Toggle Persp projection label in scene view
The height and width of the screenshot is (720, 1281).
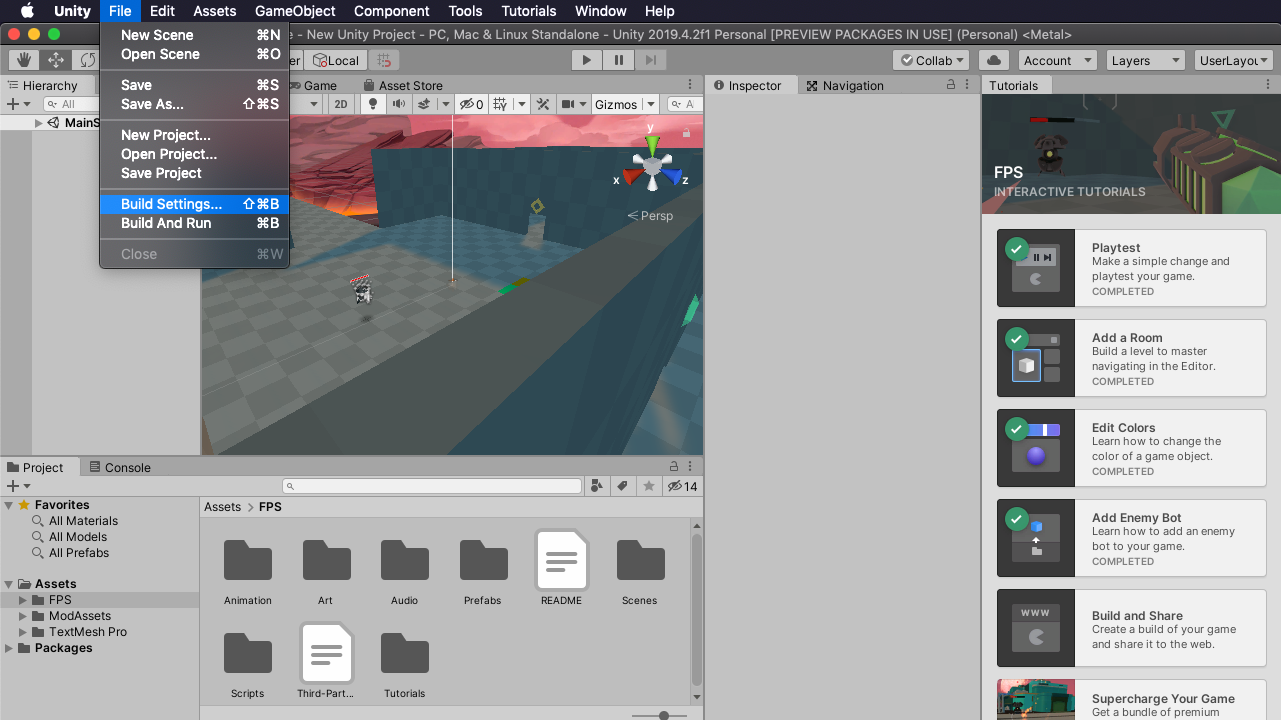tap(650, 216)
